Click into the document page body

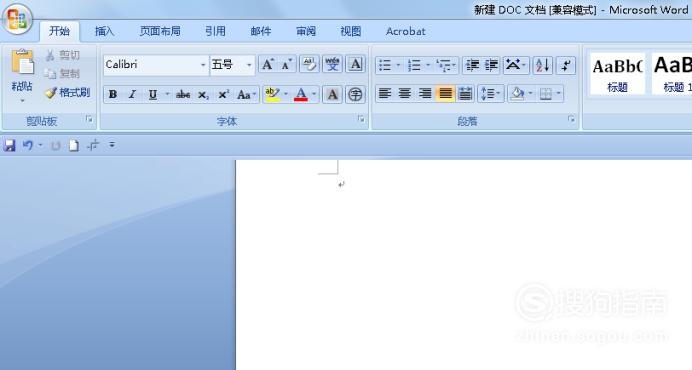463,265
